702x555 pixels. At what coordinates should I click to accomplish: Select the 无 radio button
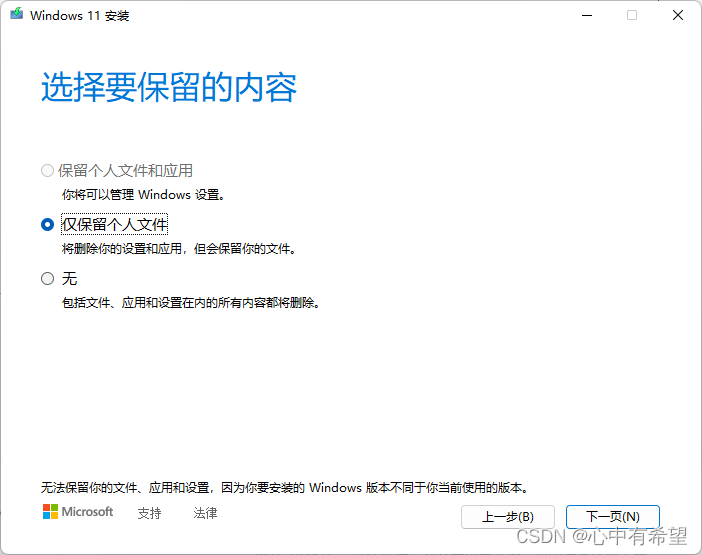[47, 278]
